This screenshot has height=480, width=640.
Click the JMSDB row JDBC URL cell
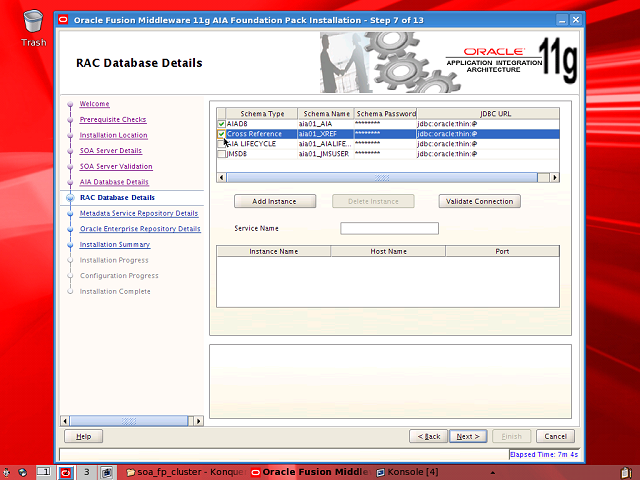pos(488,154)
